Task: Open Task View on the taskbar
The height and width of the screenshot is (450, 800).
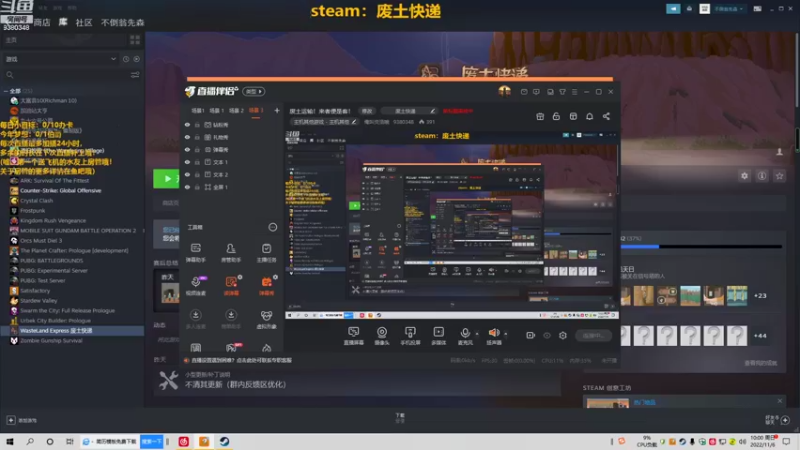Action: 70,441
